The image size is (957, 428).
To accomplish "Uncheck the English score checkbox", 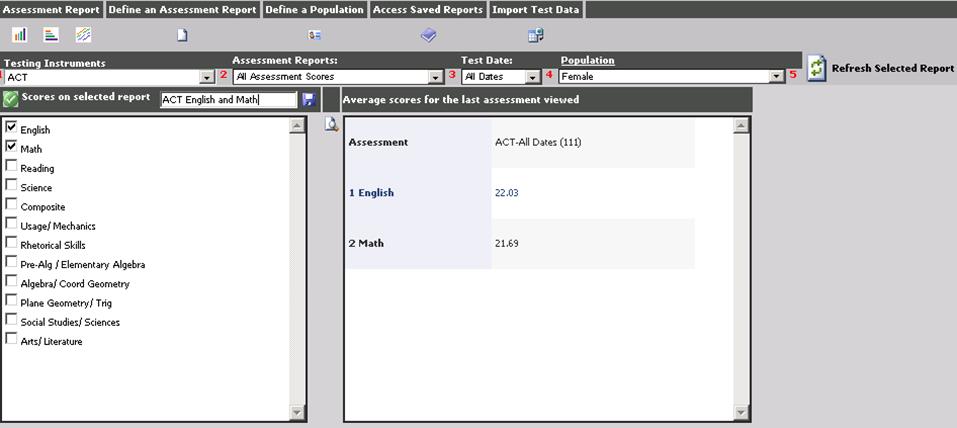I will coord(11,127).
